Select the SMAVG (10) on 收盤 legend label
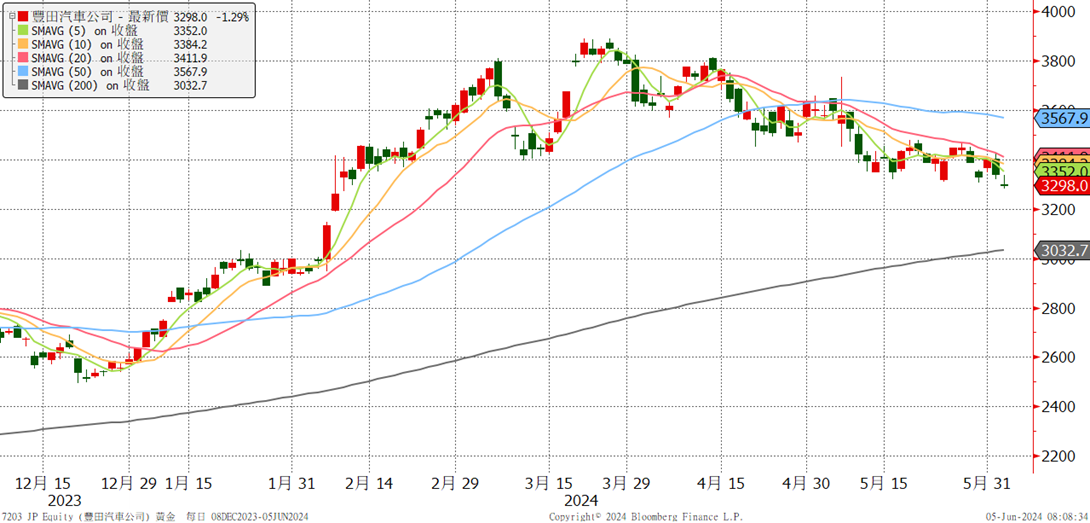 pos(87,44)
